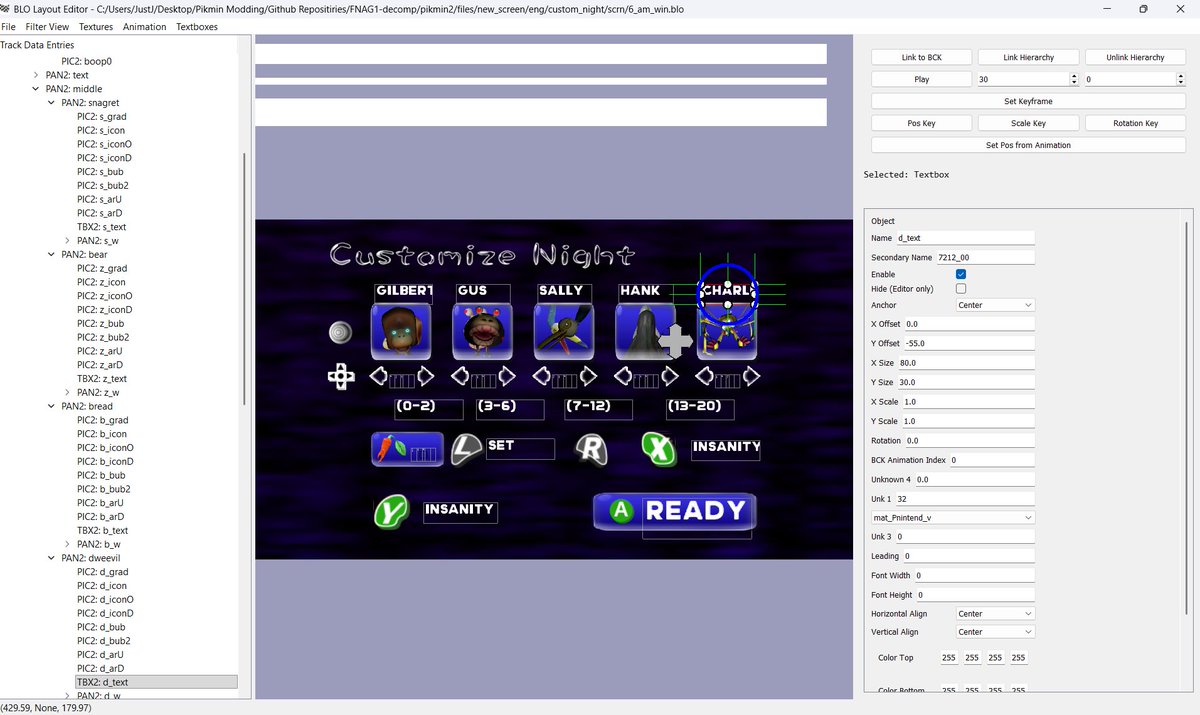Click the Rotation Key button
This screenshot has width=1200, height=715.
coord(1135,123)
